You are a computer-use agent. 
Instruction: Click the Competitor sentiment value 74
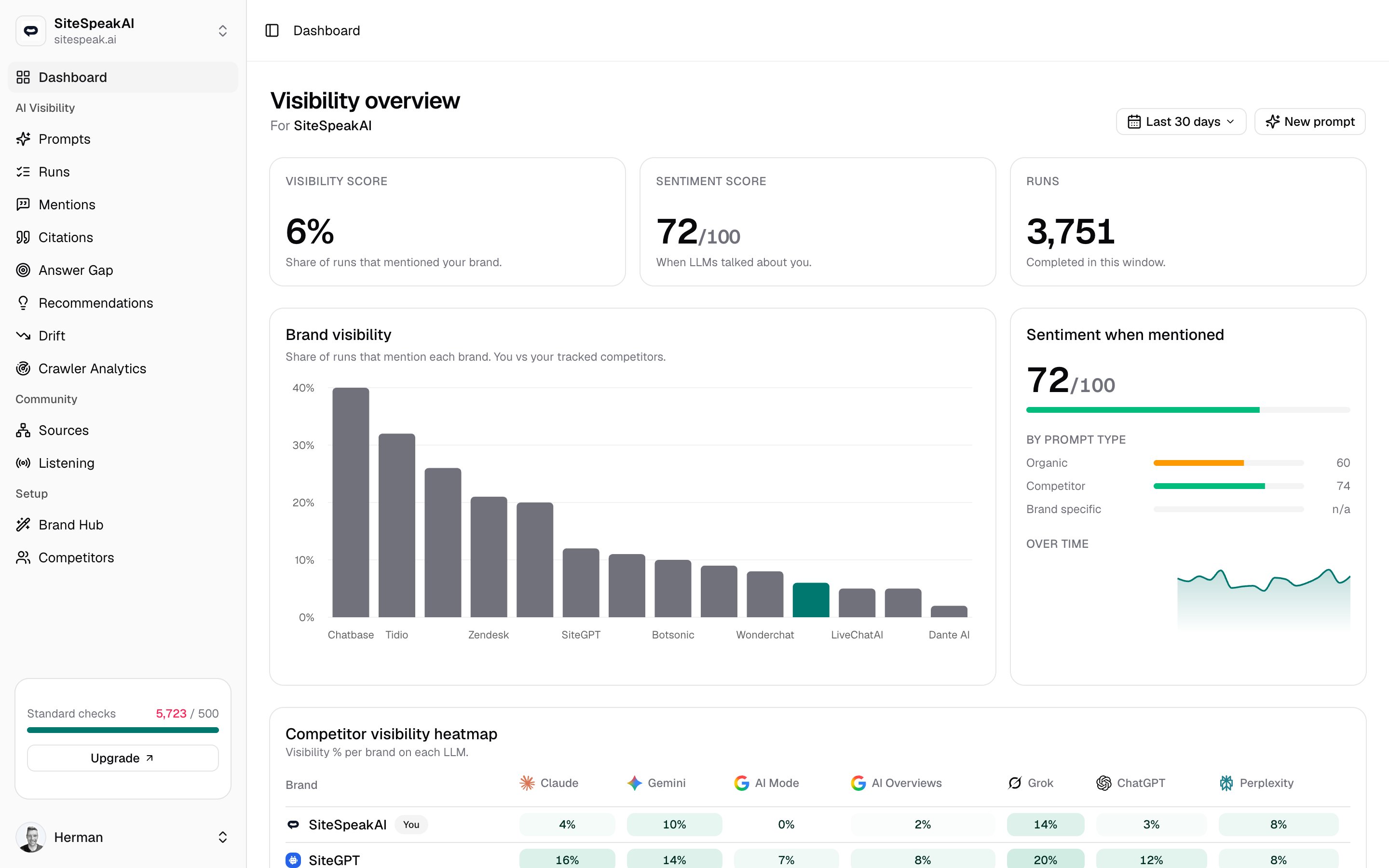tap(1343, 486)
